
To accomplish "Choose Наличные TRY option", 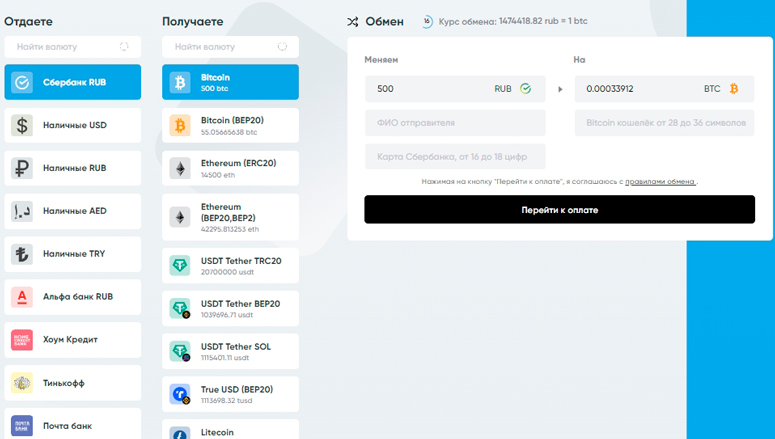I will [x=73, y=254].
